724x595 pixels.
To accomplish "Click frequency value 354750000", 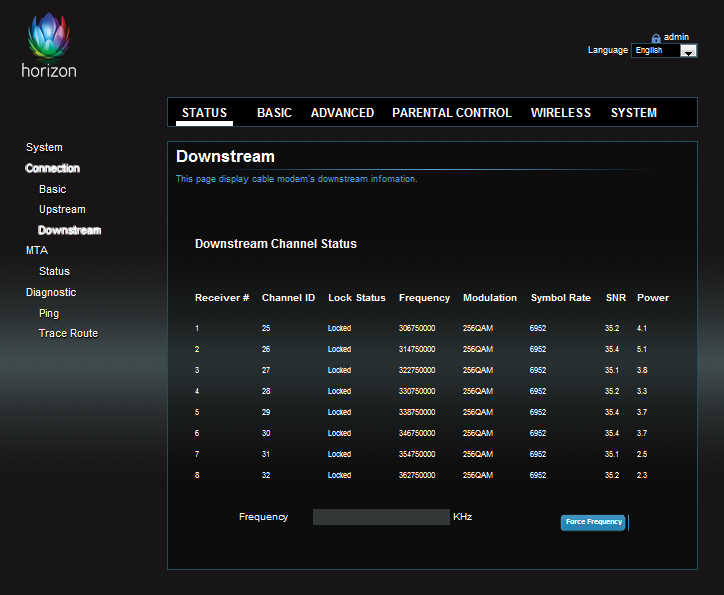I will pyautogui.click(x=416, y=454).
